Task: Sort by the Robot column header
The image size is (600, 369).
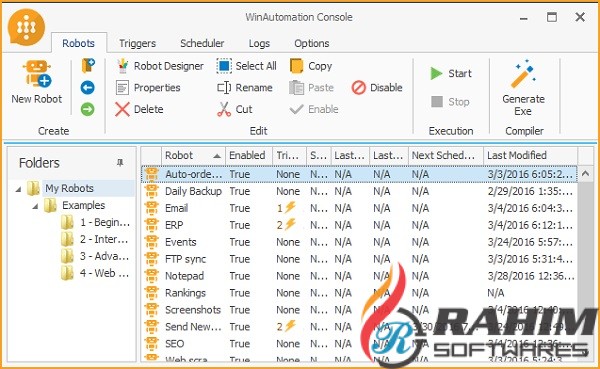Action: [193, 155]
